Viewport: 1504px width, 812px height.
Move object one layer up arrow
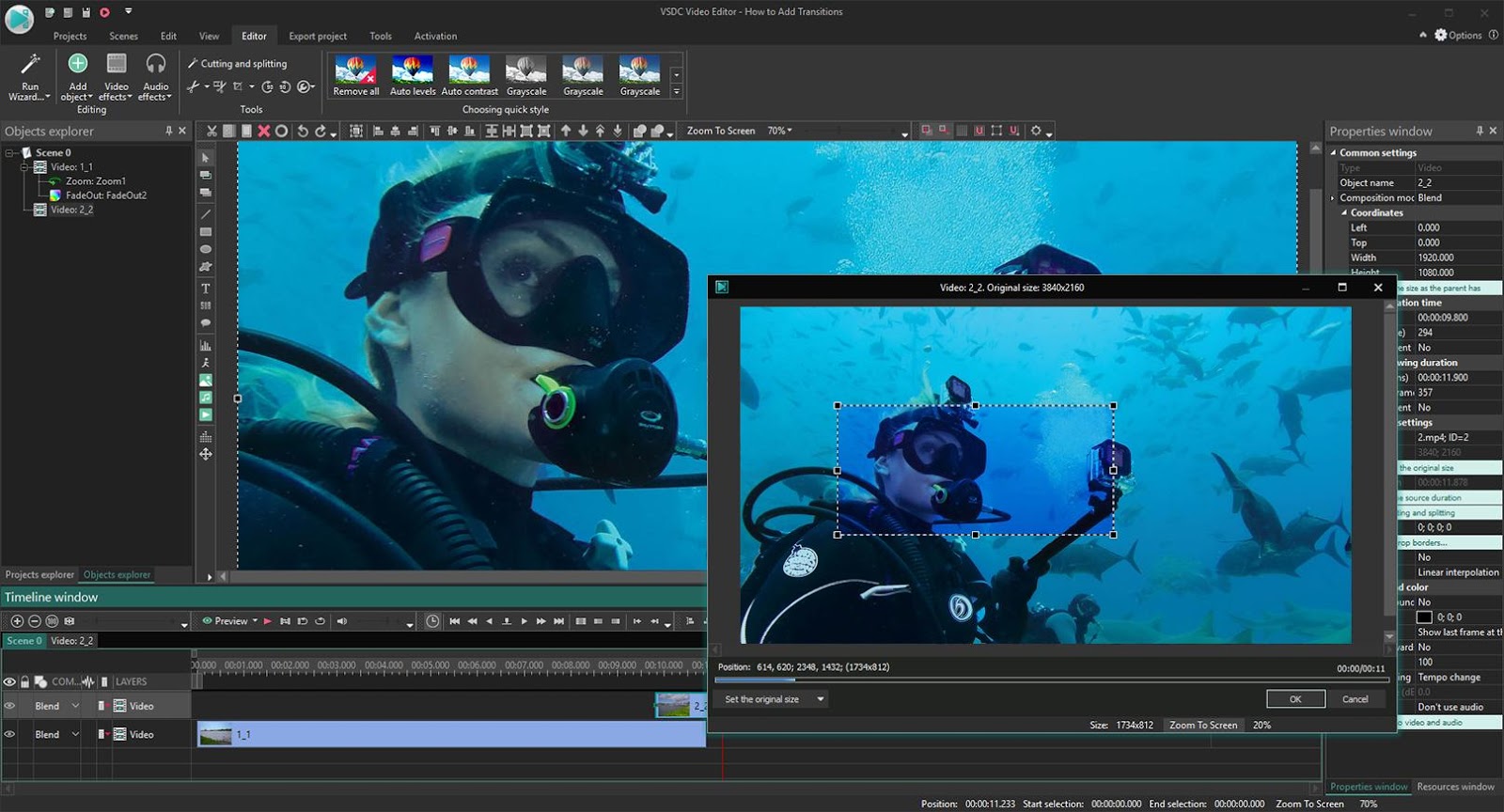566,131
